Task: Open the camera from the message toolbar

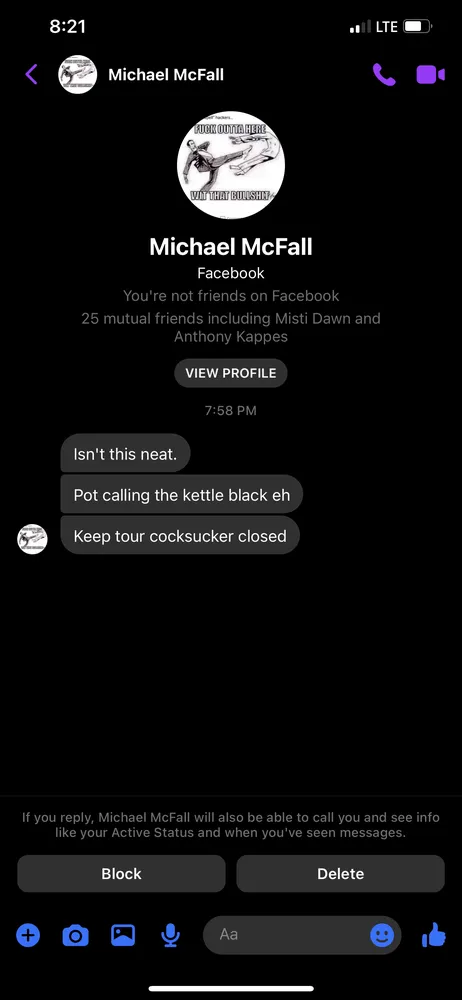Action: point(75,935)
